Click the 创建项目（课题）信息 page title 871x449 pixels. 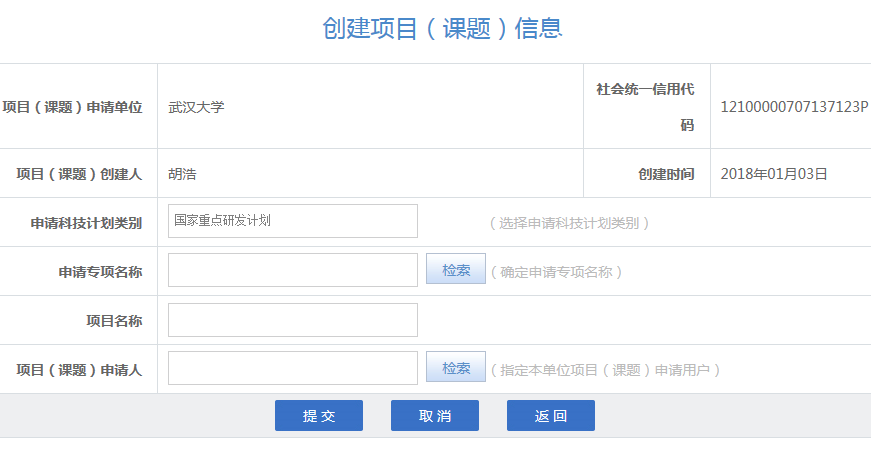pos(442,28)
